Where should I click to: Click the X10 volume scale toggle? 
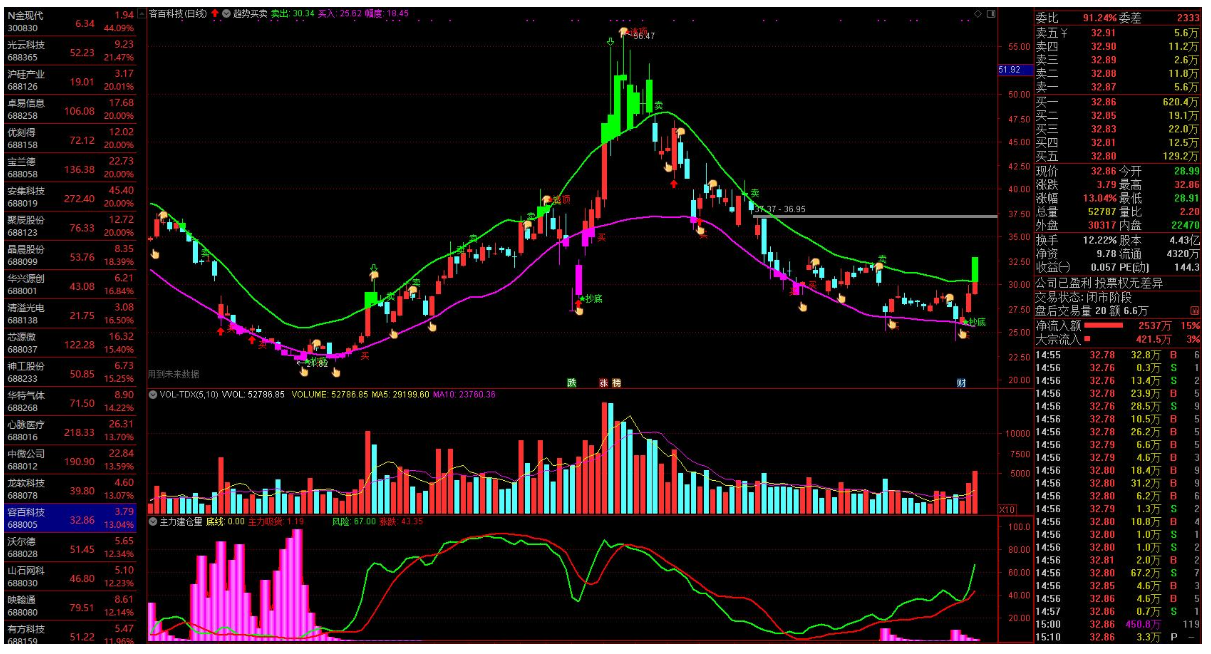pos(1010,509)
